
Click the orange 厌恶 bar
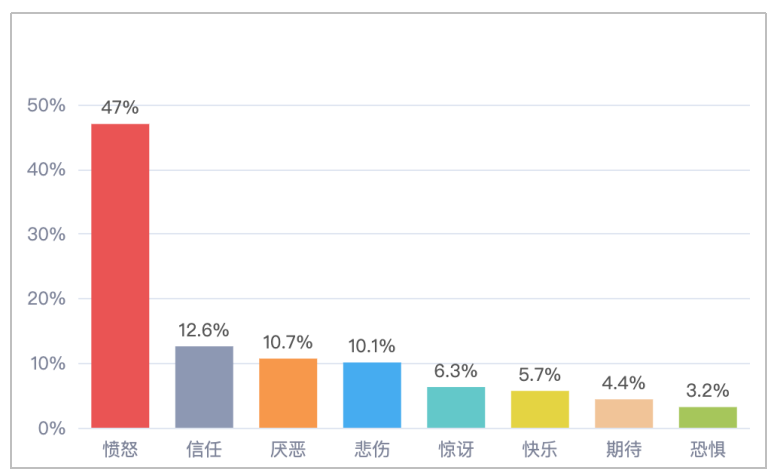[x=288, y=393]
